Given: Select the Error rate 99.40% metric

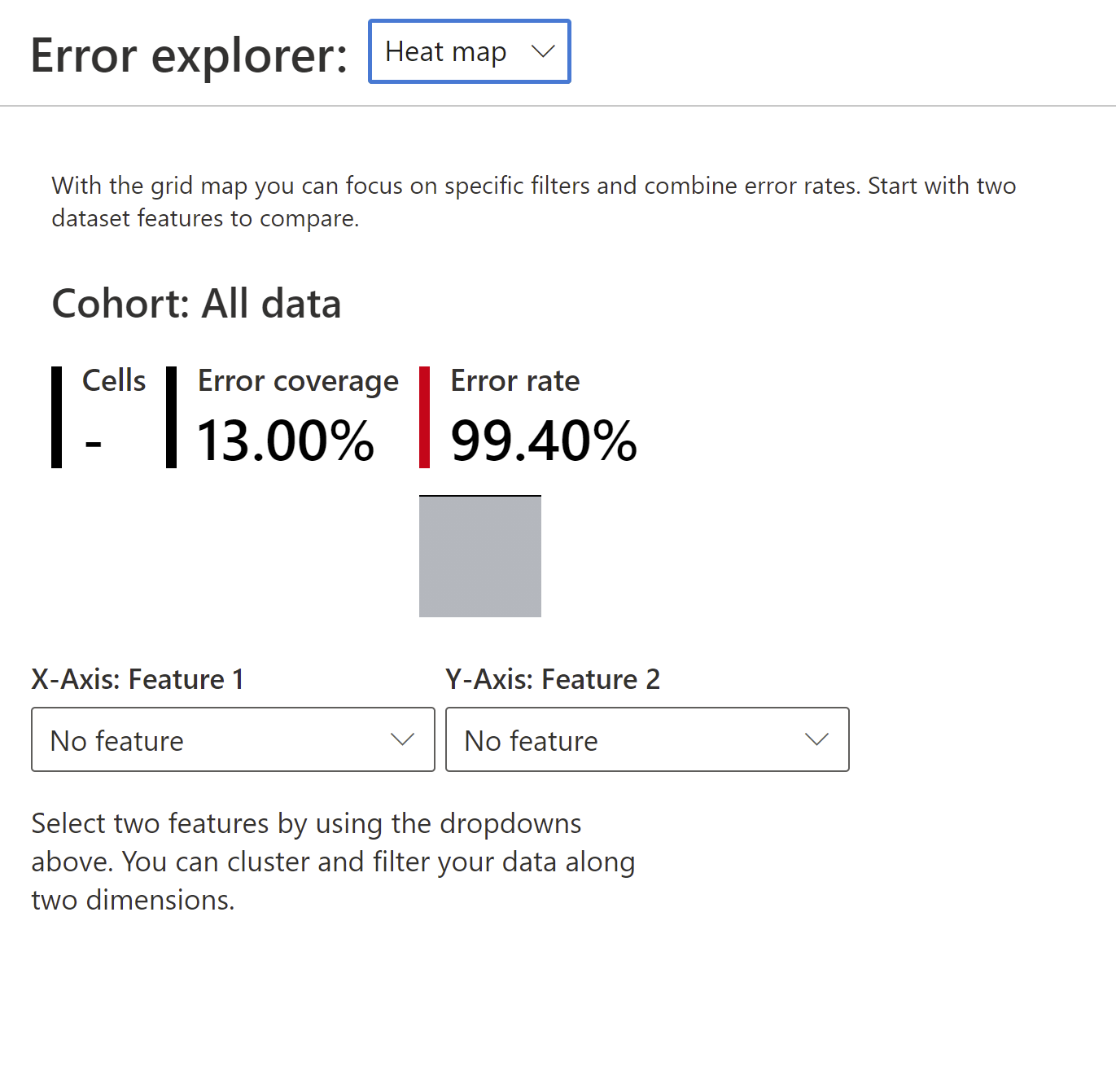Looking at the screenshot, I should click(544, 442).
